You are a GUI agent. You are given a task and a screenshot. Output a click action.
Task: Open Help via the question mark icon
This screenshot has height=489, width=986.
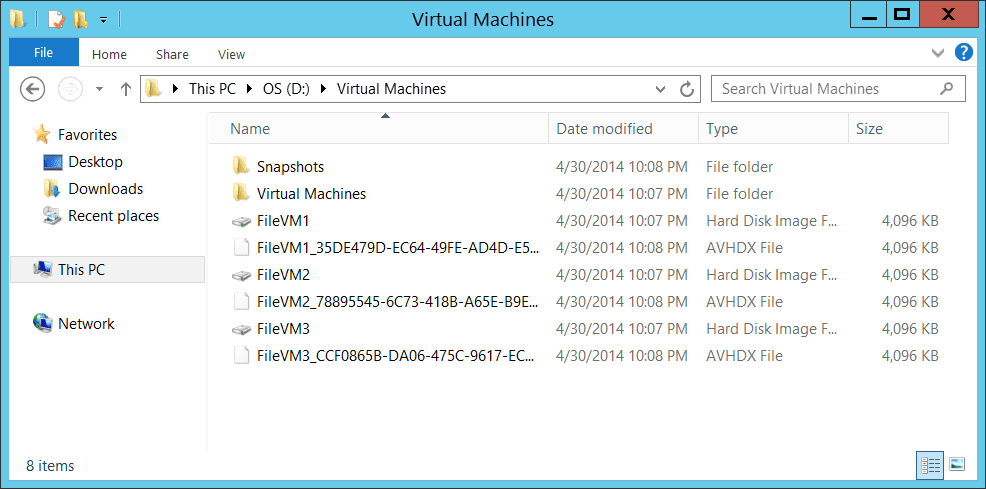pyautogui.click(x=963, y=52)
